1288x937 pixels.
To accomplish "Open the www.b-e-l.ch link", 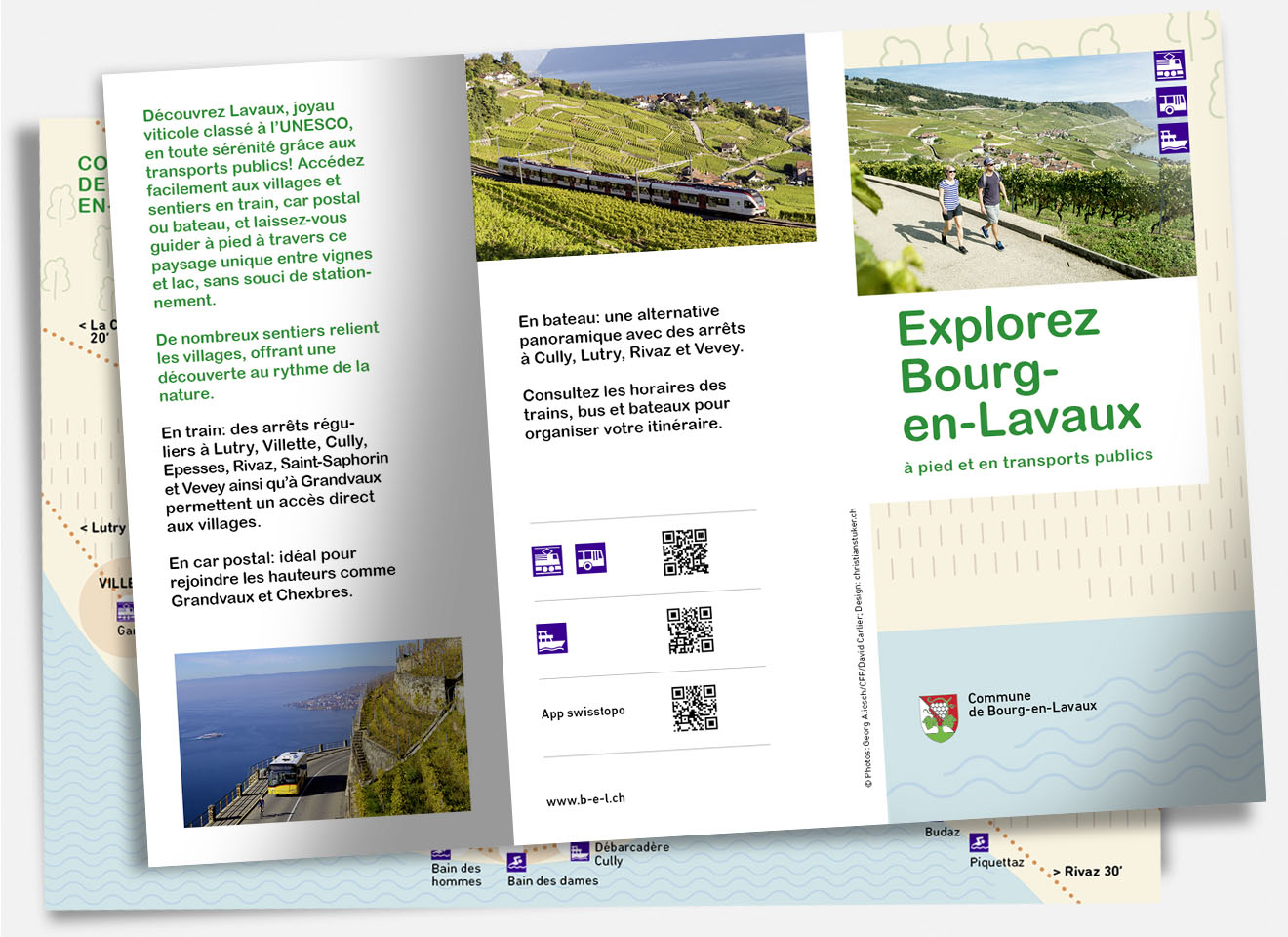I will coord(585,799).
